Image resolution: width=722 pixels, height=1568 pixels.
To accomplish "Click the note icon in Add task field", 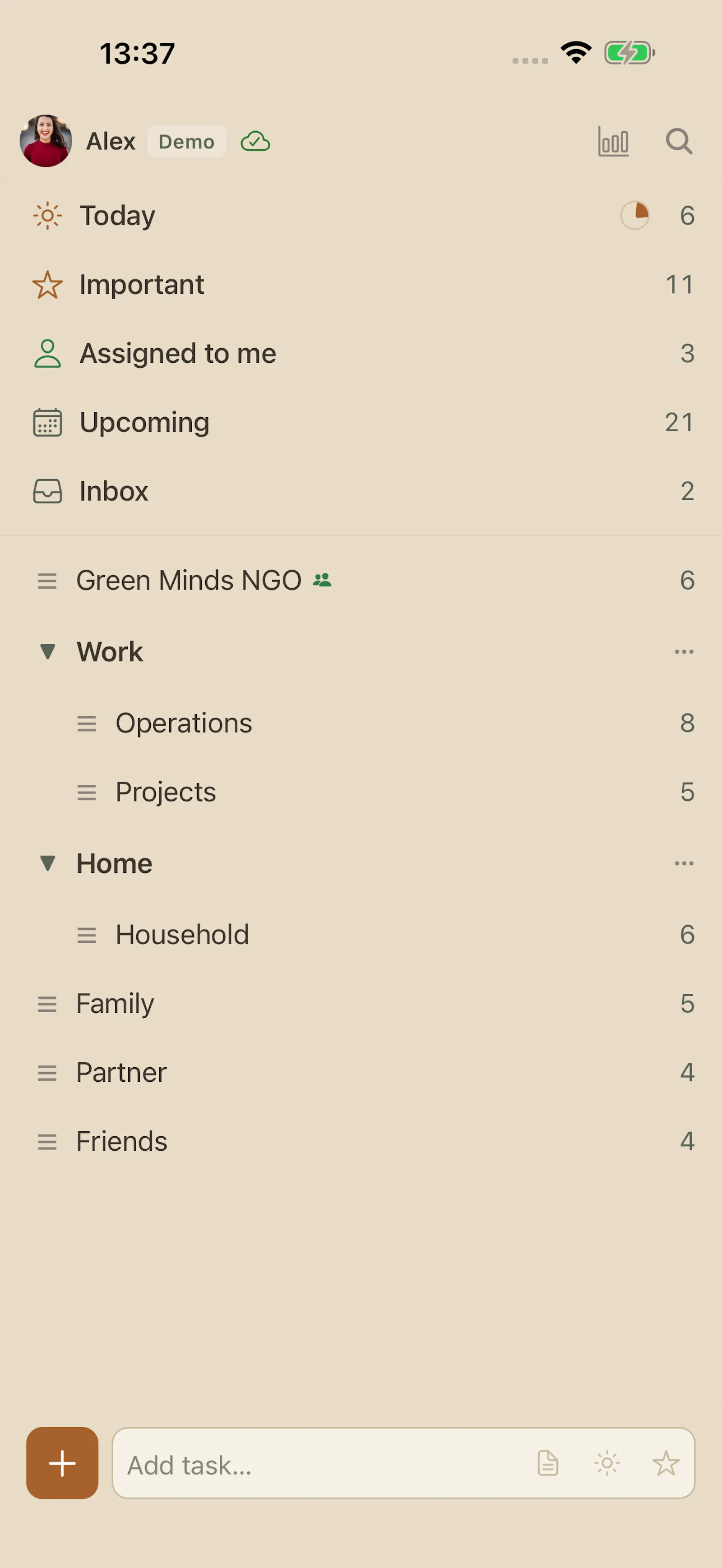I will click(x=548, y=1463).
